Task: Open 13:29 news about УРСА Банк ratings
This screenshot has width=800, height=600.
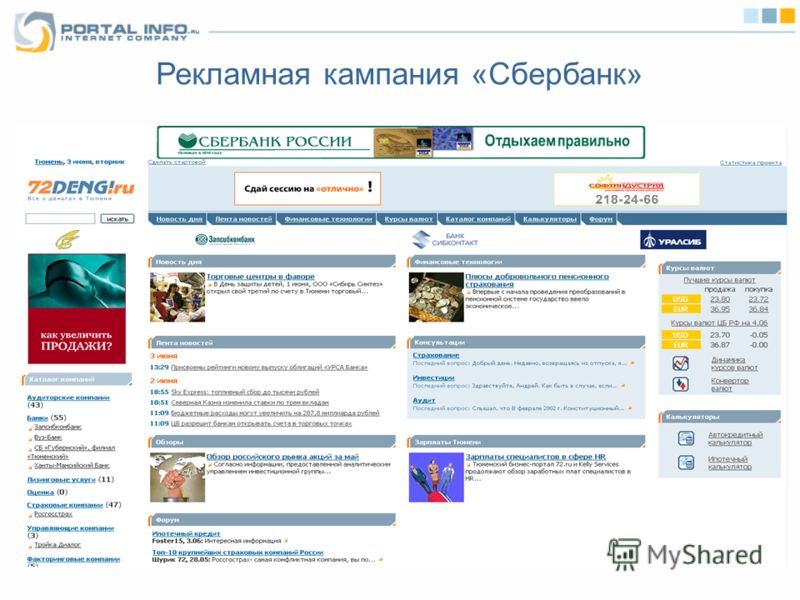Action: click(x=269, y=367)
